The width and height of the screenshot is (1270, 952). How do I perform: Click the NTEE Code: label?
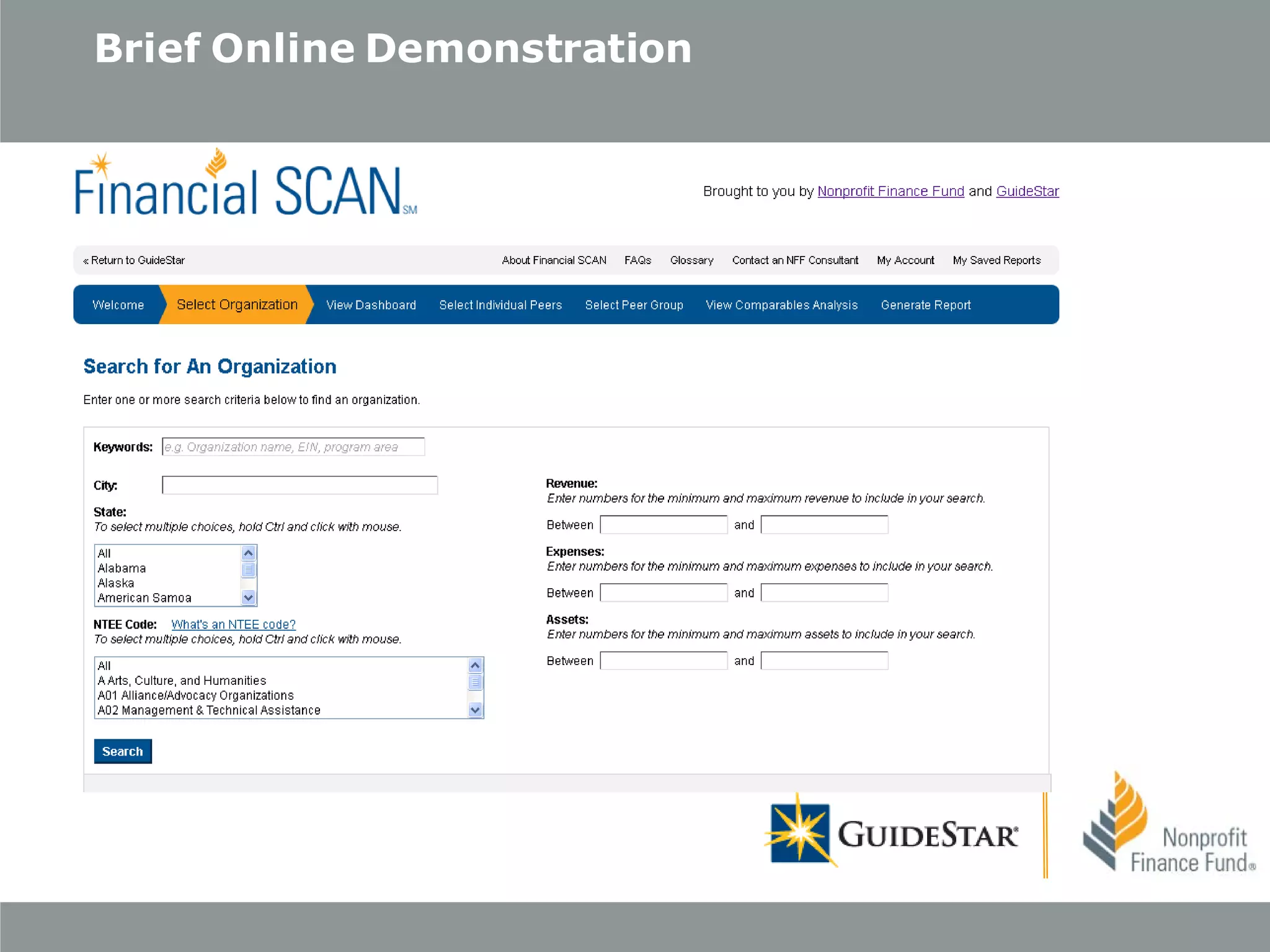pos(125,624)
